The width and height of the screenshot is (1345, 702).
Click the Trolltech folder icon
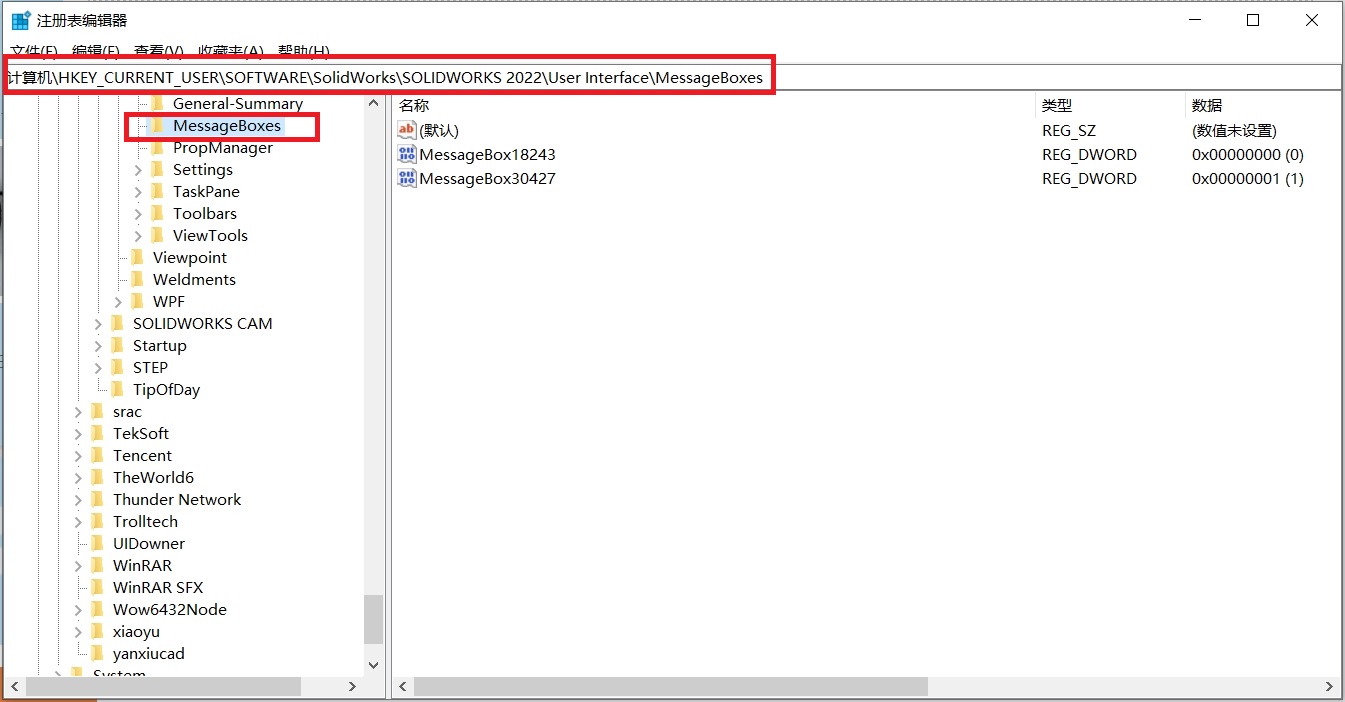(97, 521)
